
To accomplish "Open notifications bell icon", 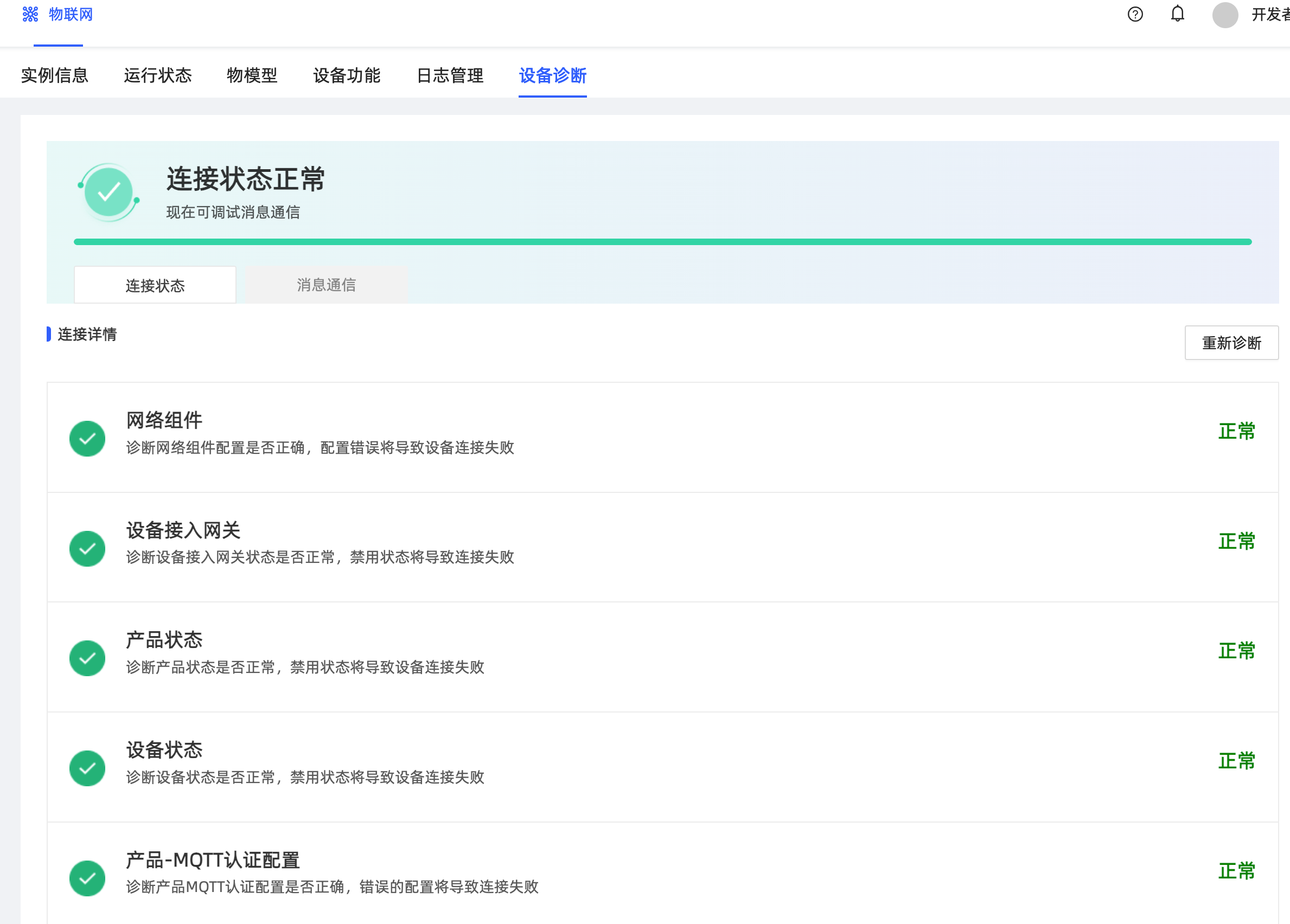I will pyautogui.click(x=1177, y=14).
